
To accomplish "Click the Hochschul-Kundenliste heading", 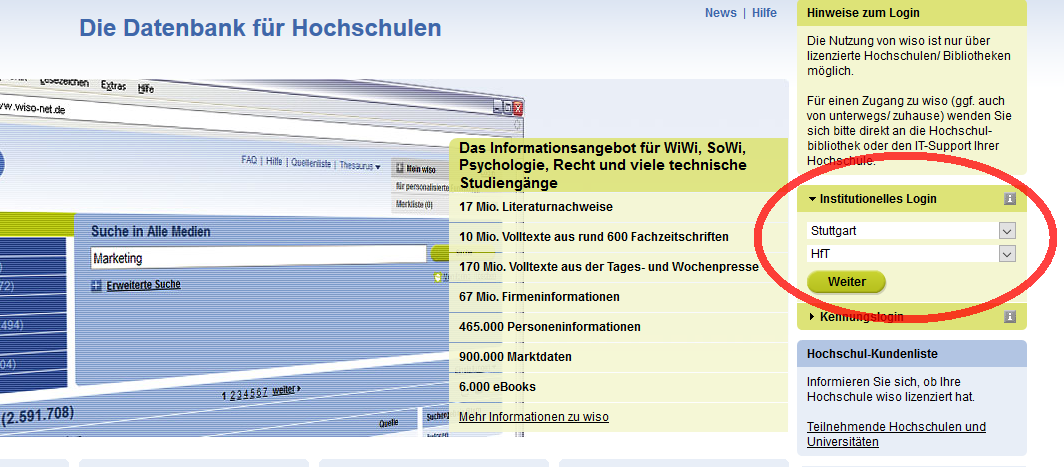I will [x=872, y=354].
